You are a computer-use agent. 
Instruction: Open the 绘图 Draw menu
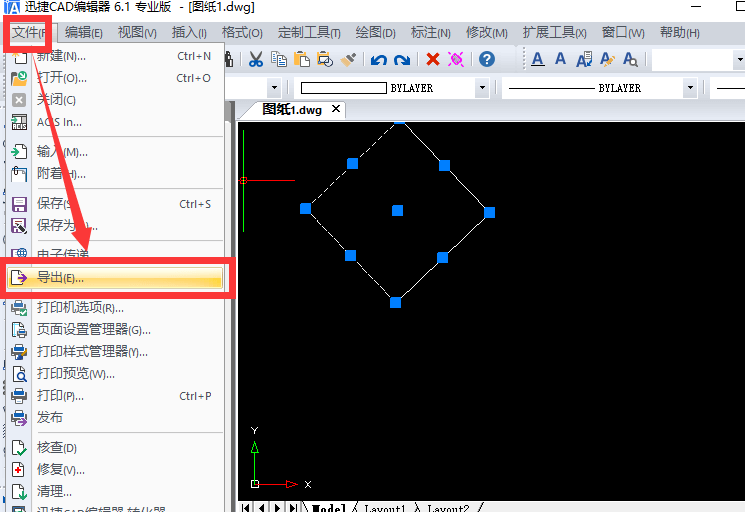tap(375, 33)
